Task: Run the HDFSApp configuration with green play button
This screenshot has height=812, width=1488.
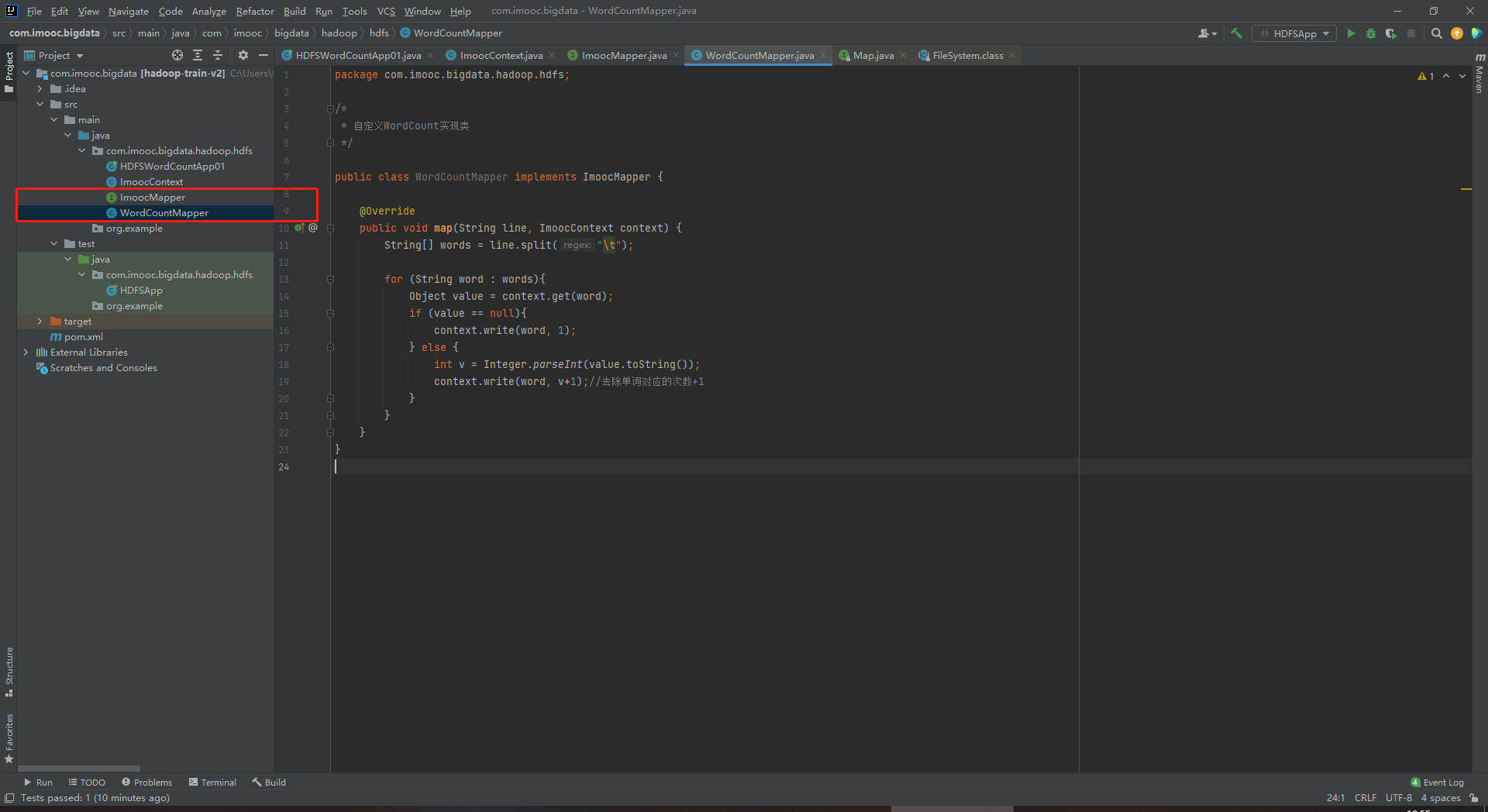Action: pyautogui.click(x=1351, y=33)
